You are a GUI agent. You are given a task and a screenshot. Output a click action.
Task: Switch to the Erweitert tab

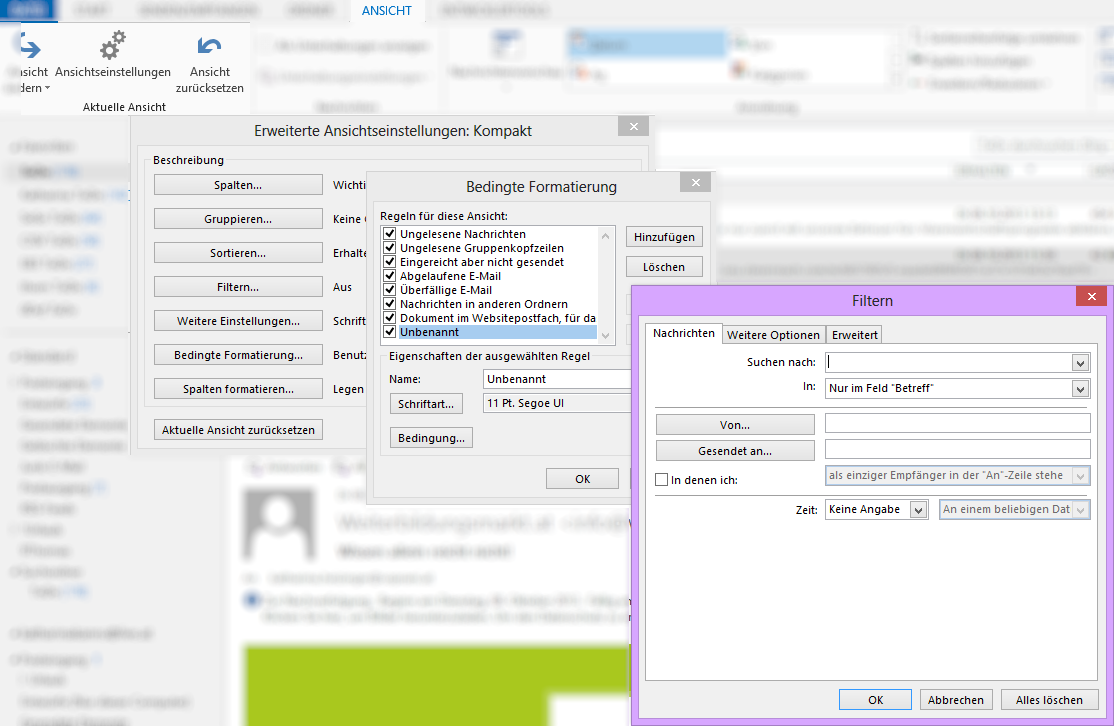854,335
